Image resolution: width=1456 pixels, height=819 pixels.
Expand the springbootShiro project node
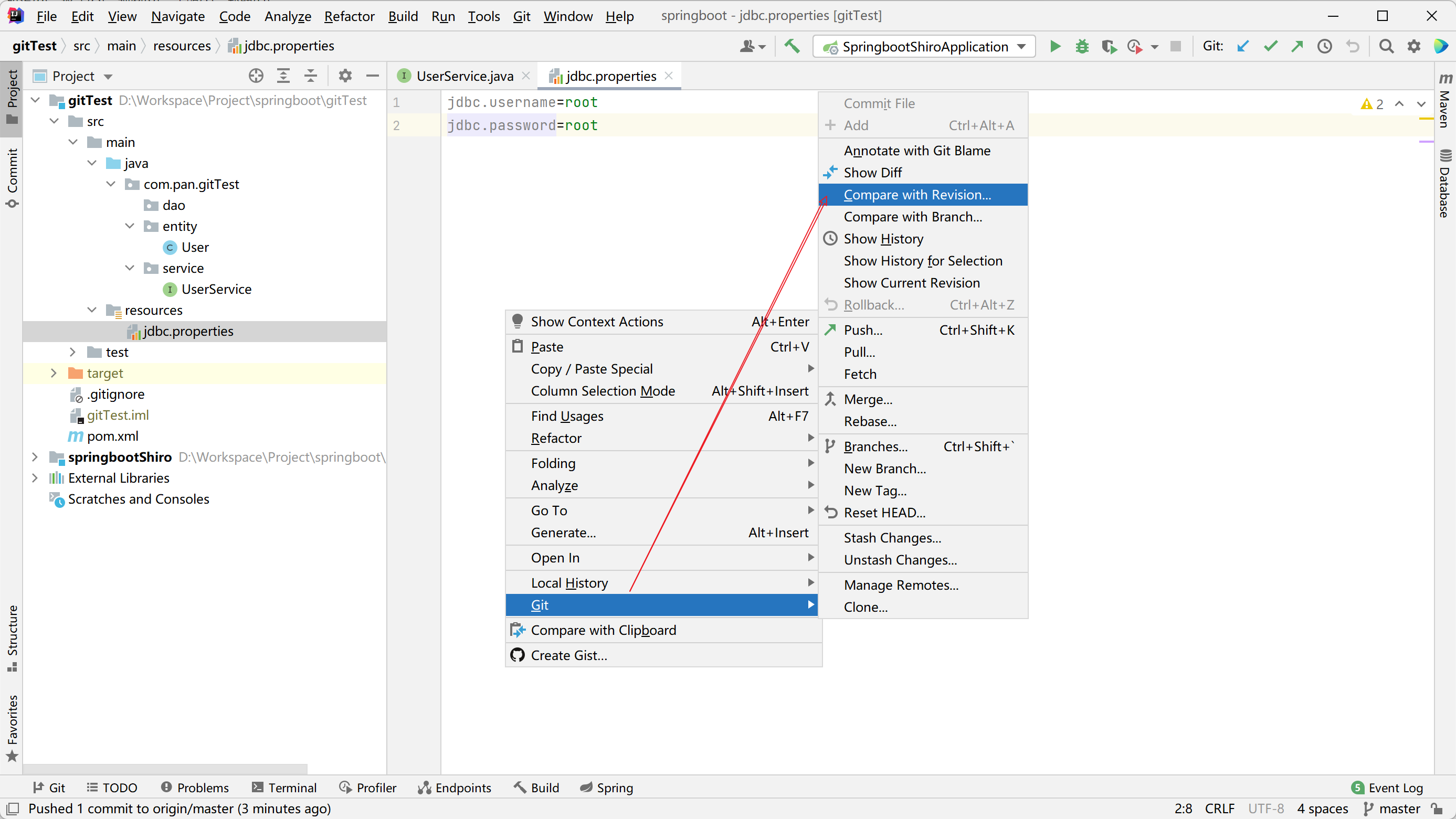coord(35,457)
